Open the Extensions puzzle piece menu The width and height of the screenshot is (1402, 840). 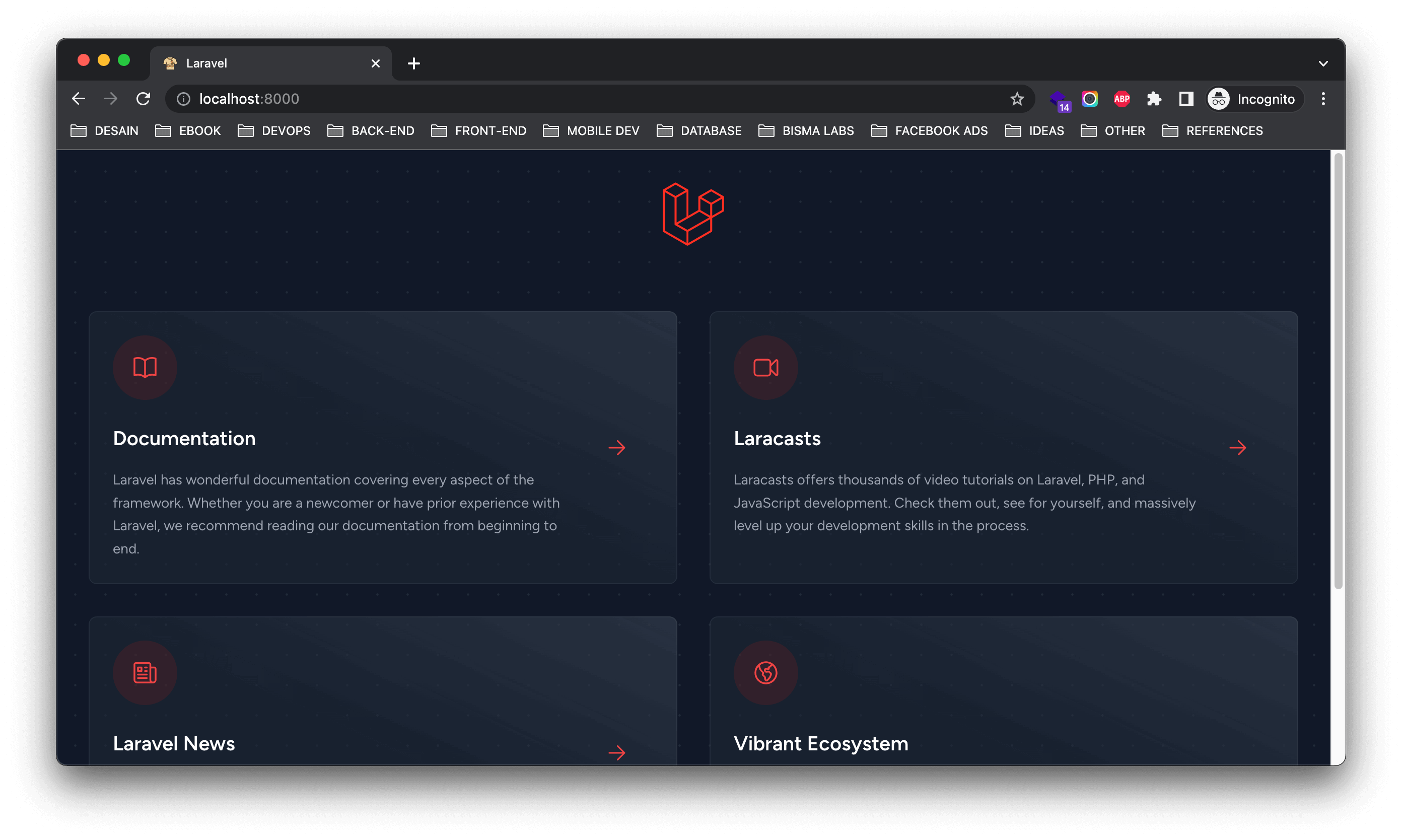(1154, 99)
